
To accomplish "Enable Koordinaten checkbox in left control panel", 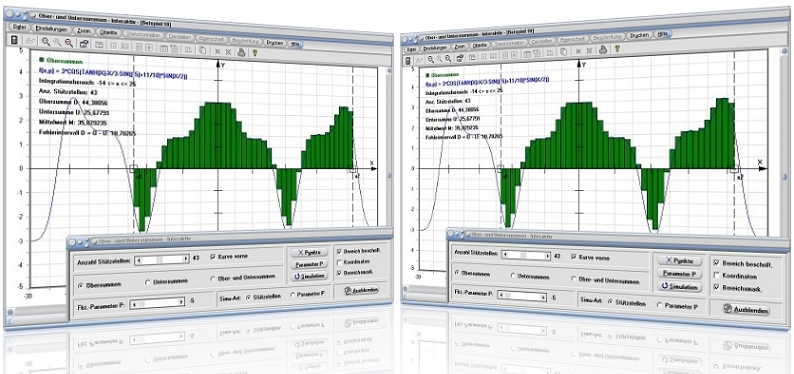I will point(338,262).
